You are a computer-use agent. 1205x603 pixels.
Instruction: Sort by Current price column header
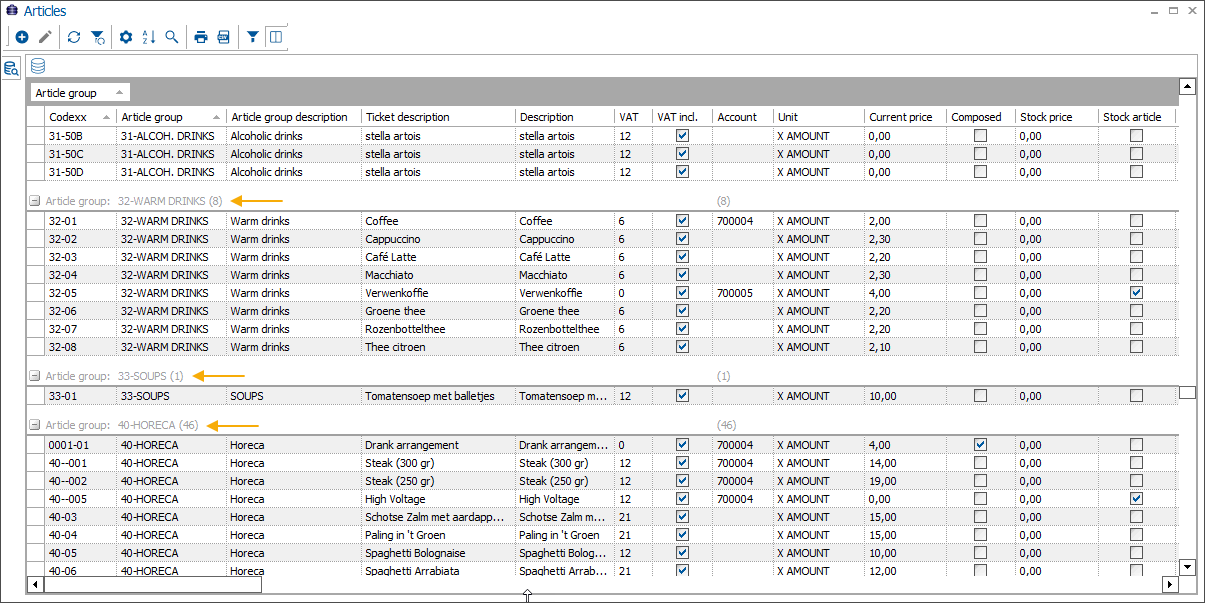(900, 117)
